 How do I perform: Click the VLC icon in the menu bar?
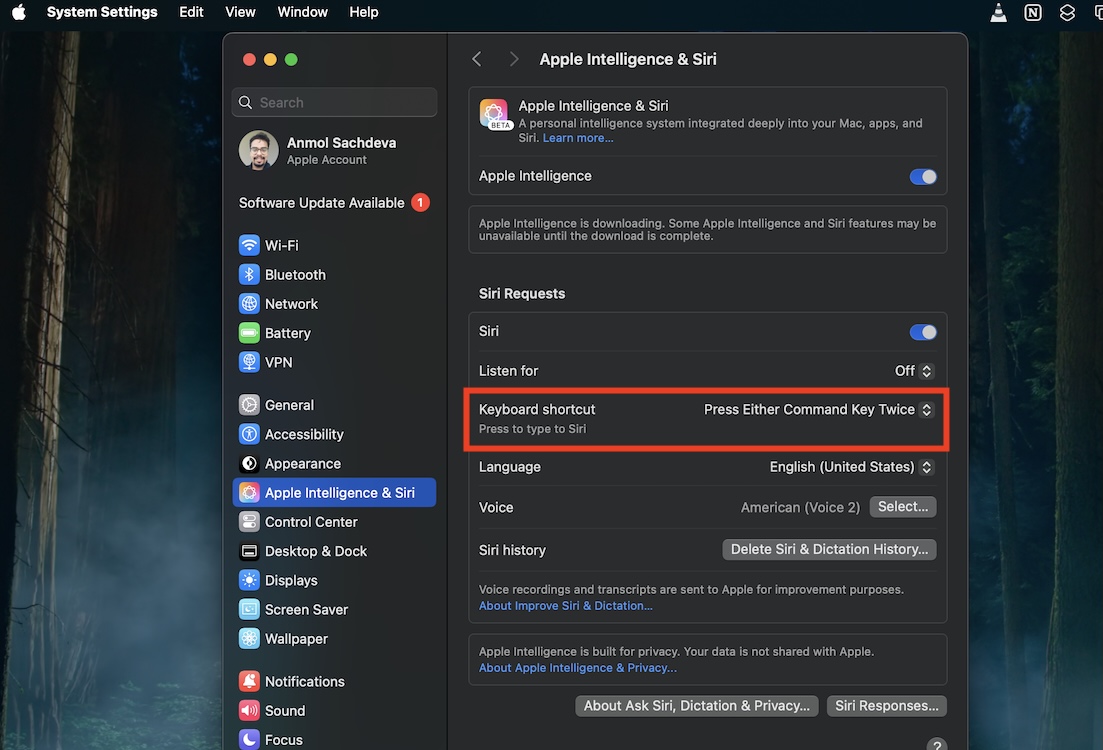click(x=997, y=13)
